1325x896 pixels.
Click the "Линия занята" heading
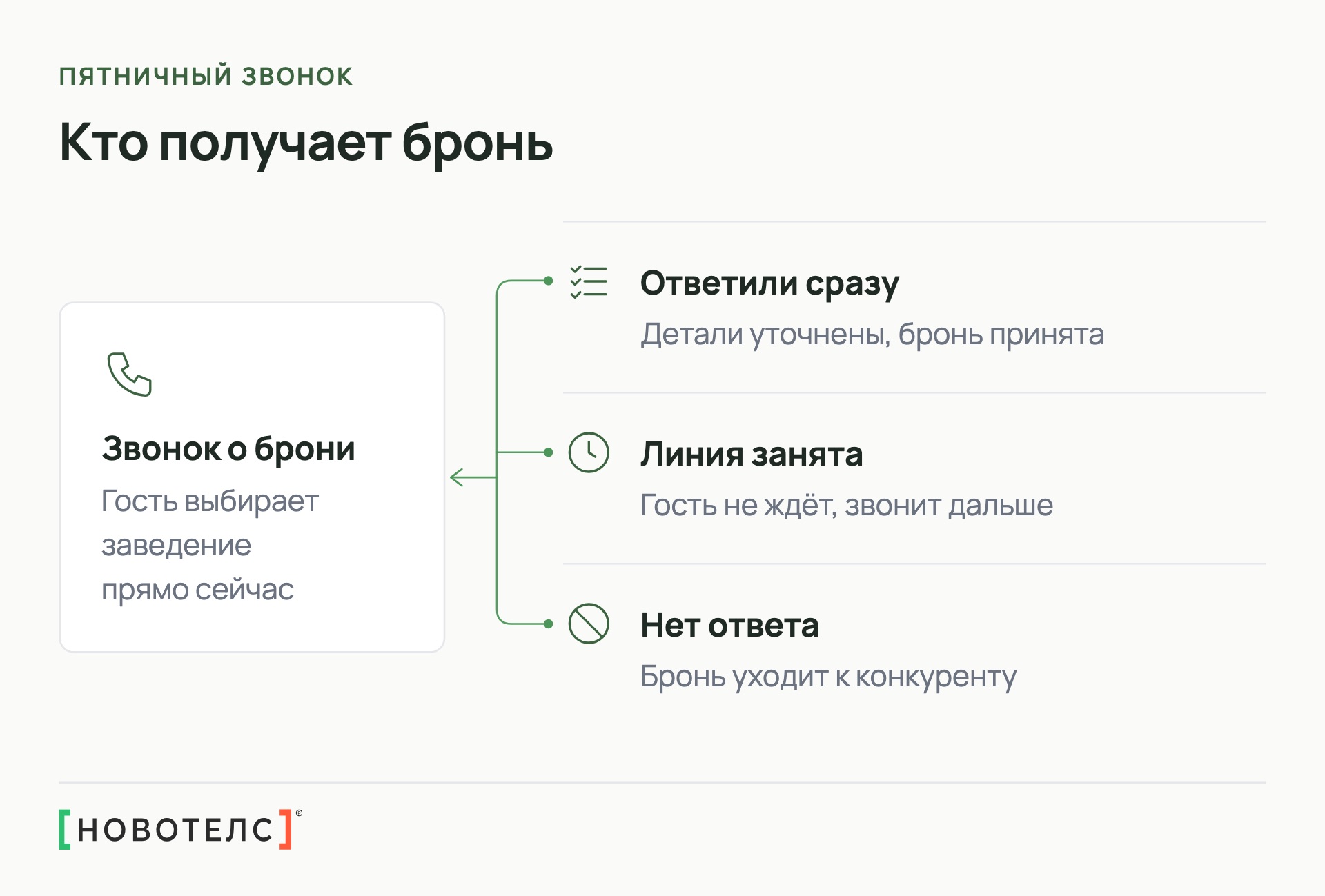(752, 455)
